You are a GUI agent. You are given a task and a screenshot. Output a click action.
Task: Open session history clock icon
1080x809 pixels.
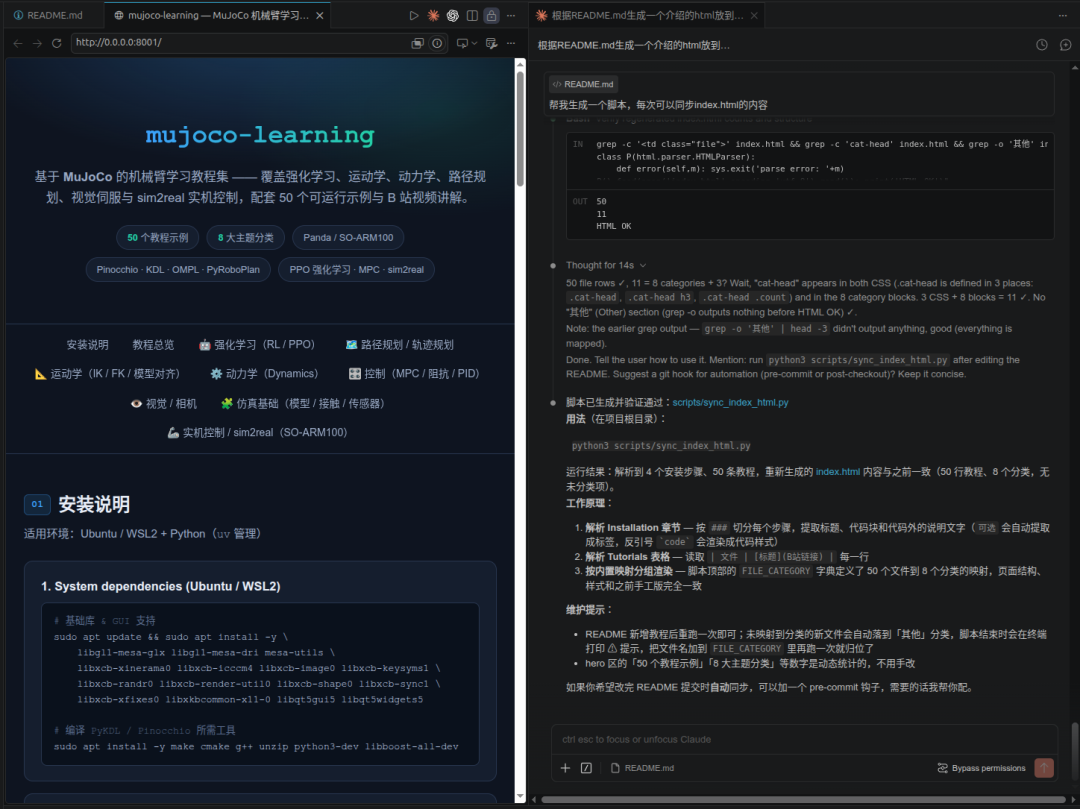click(1041, 45)
